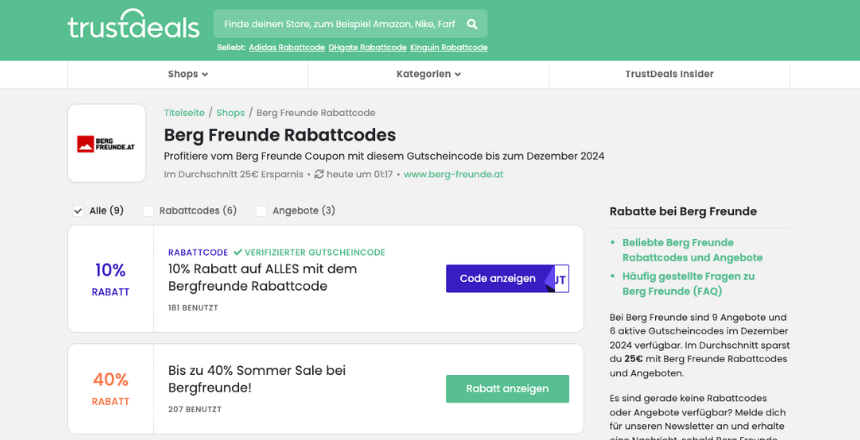
Task: Open TrustDeals Insider tab
Action: click(669, 74)
